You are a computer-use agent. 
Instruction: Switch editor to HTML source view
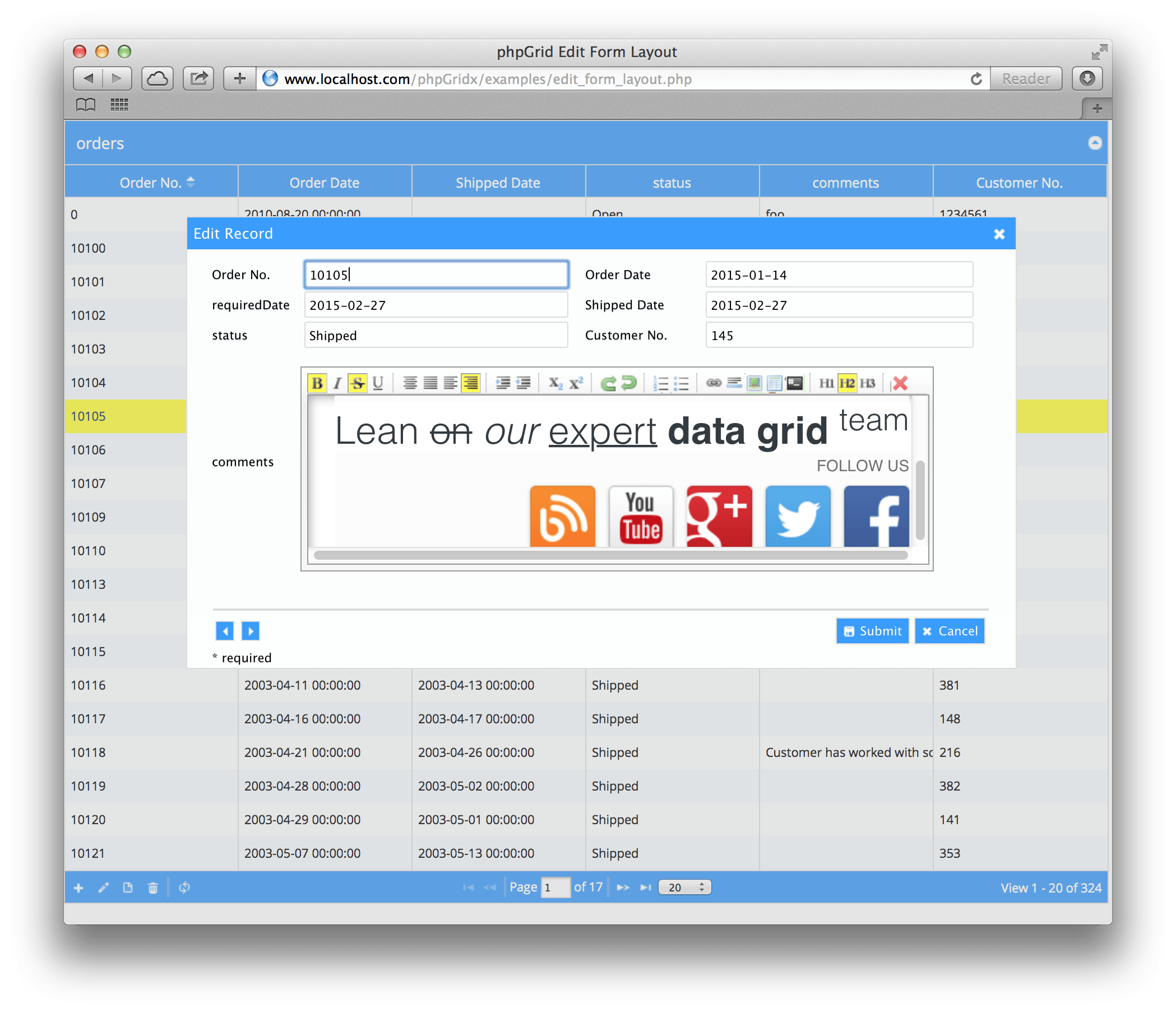click(795, 383)
